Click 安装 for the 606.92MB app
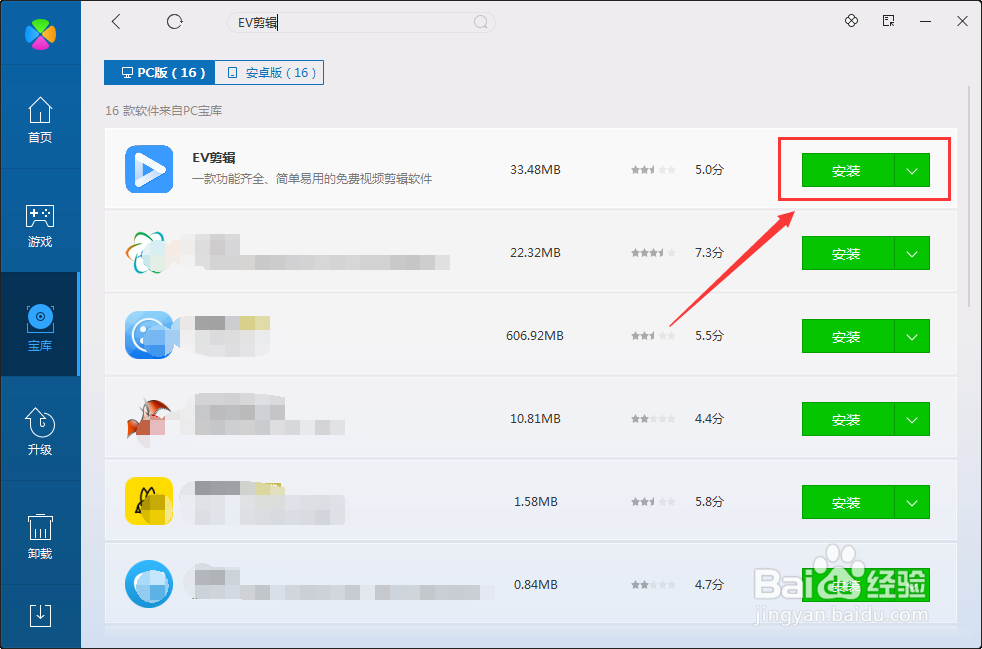The image size is (982, 649). click(848, 336)
